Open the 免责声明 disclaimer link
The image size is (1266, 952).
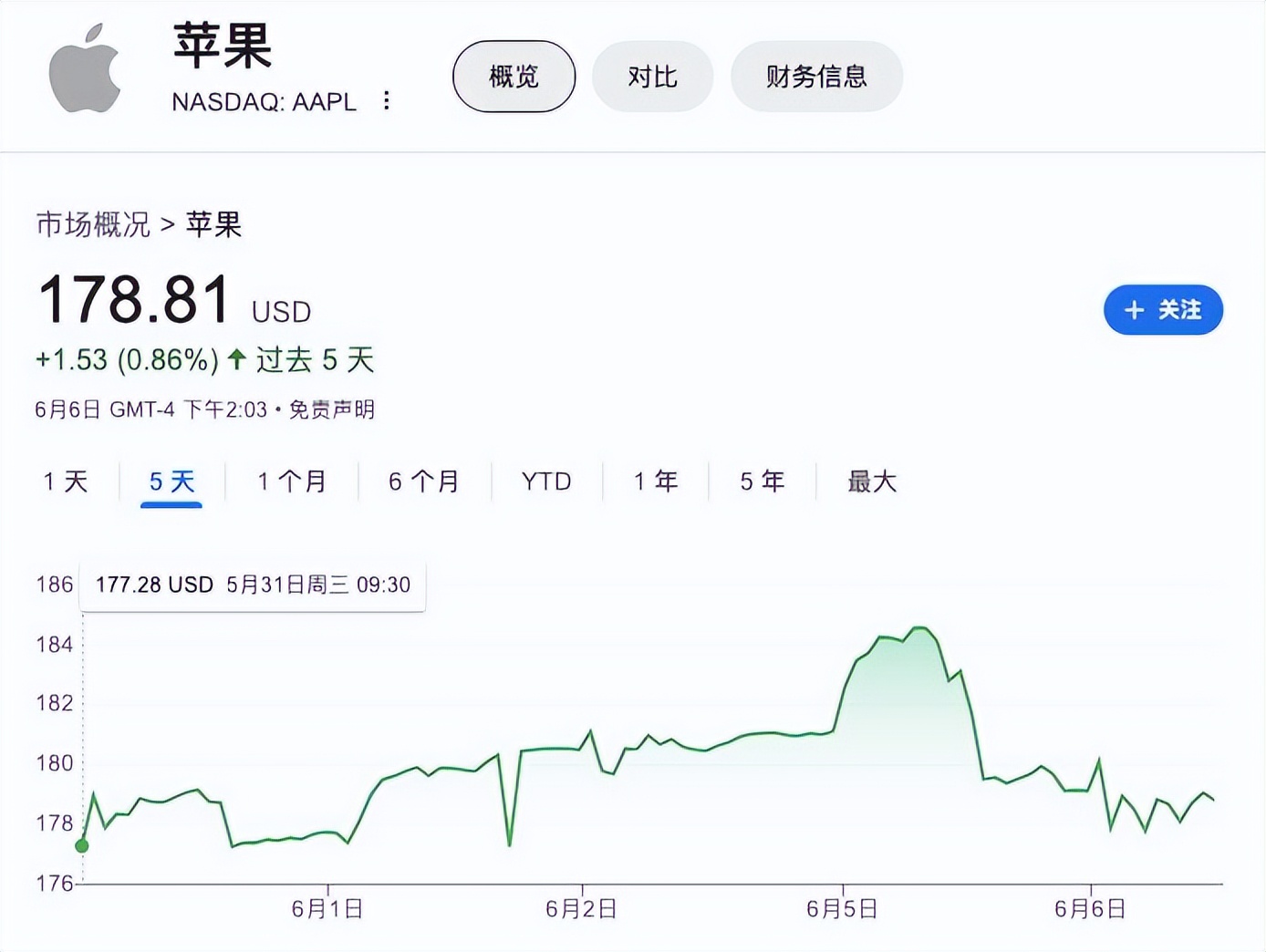pos(333,409)
